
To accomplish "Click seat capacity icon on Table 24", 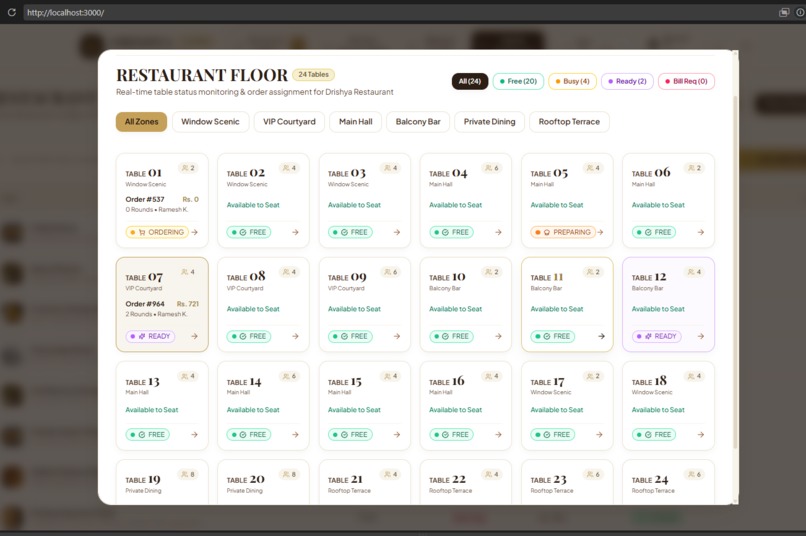I will [x=691, y=474].
